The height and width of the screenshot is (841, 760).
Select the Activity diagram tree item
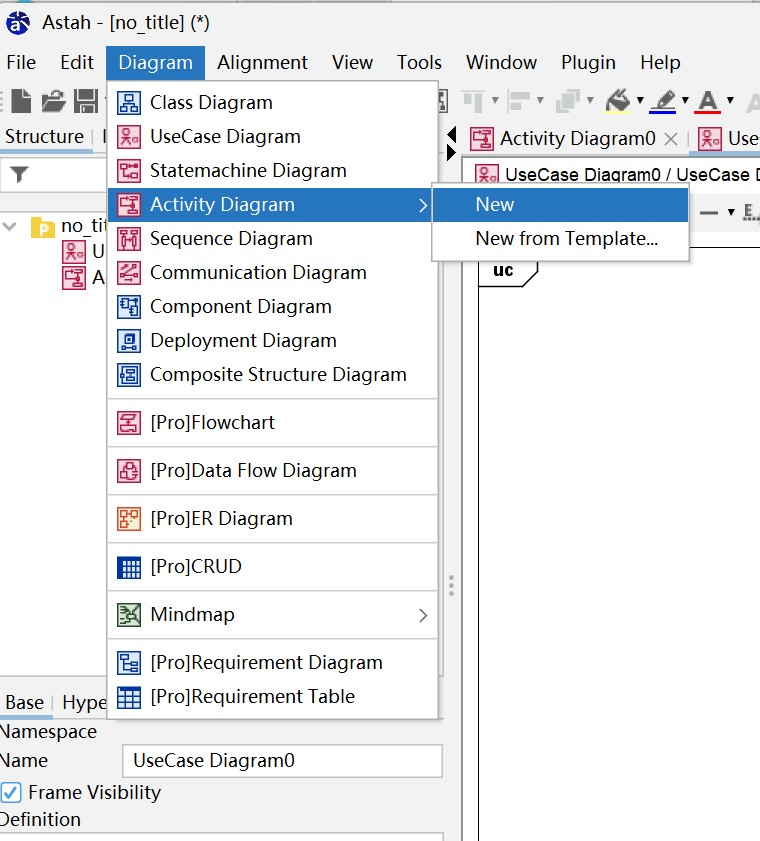(84, 278)
